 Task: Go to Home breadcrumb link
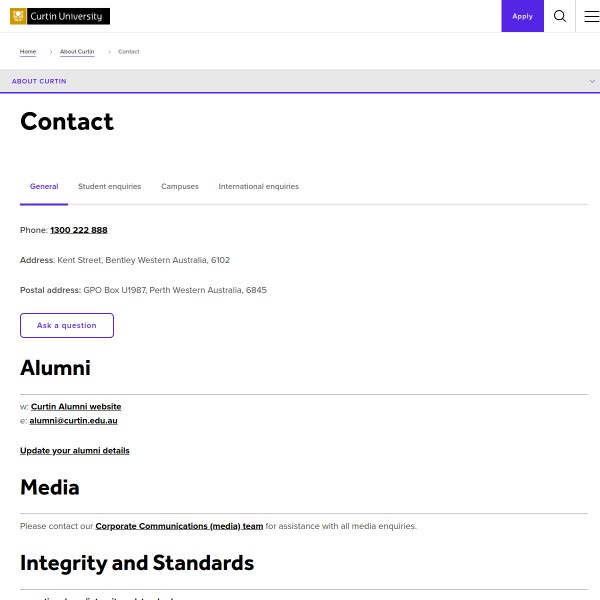click(x=28, y=51)
